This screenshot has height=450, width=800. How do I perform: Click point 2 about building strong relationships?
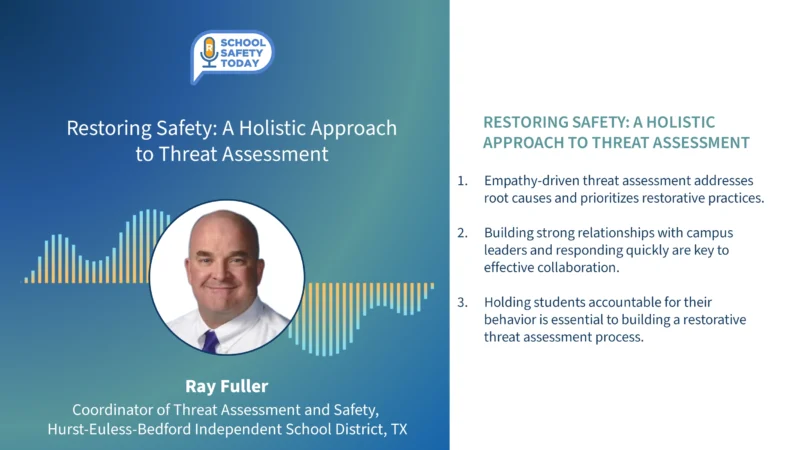point(608,250)
